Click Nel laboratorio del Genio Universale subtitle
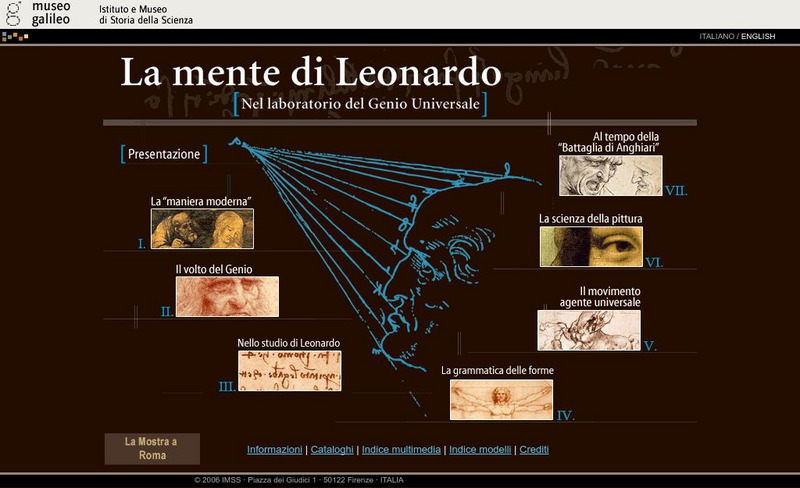 (360, 104)
